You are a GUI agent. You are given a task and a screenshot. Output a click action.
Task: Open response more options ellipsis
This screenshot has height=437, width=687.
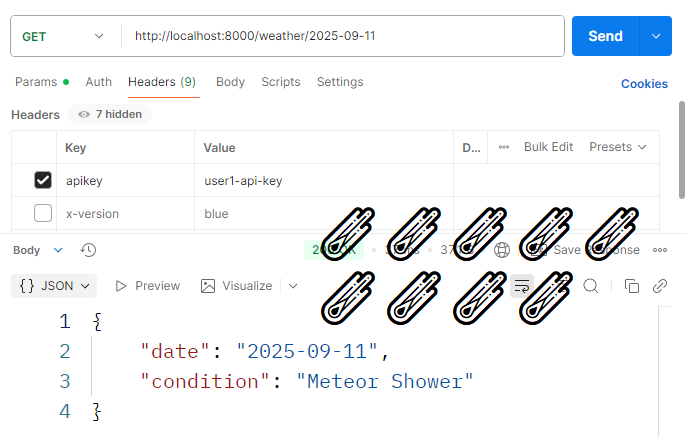click(660, 250)
